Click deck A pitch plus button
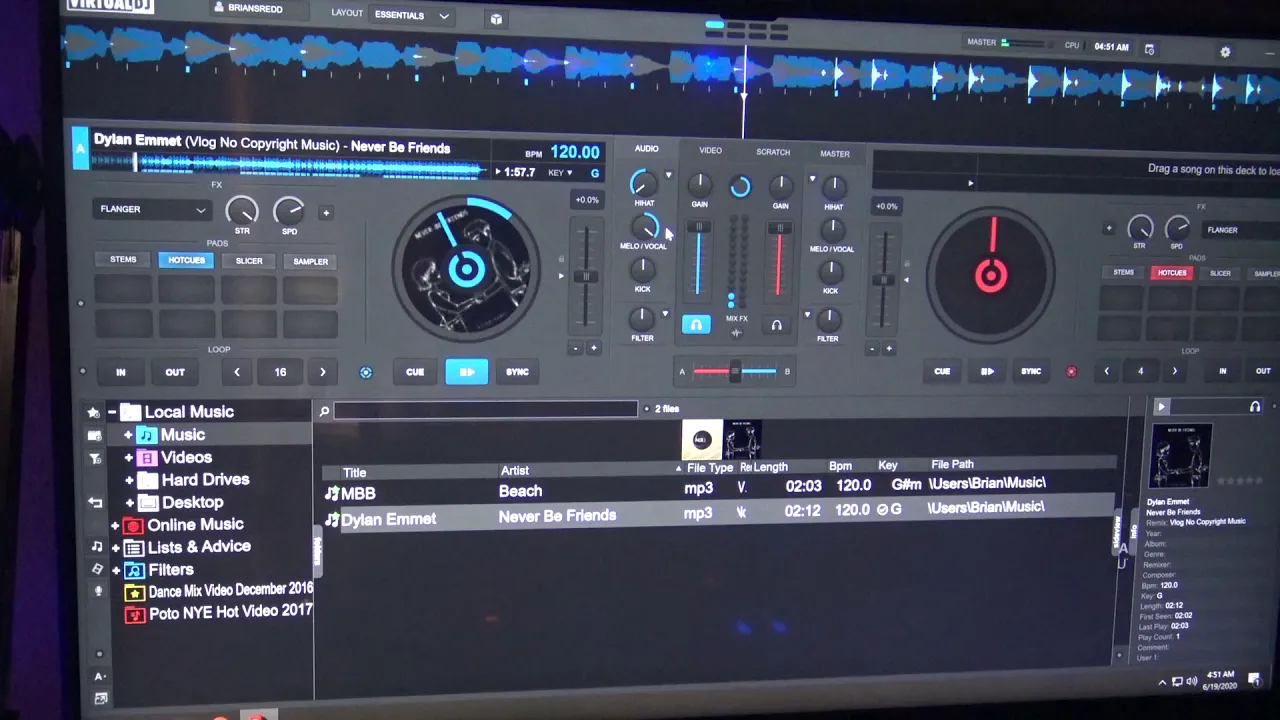 (593, 348)
